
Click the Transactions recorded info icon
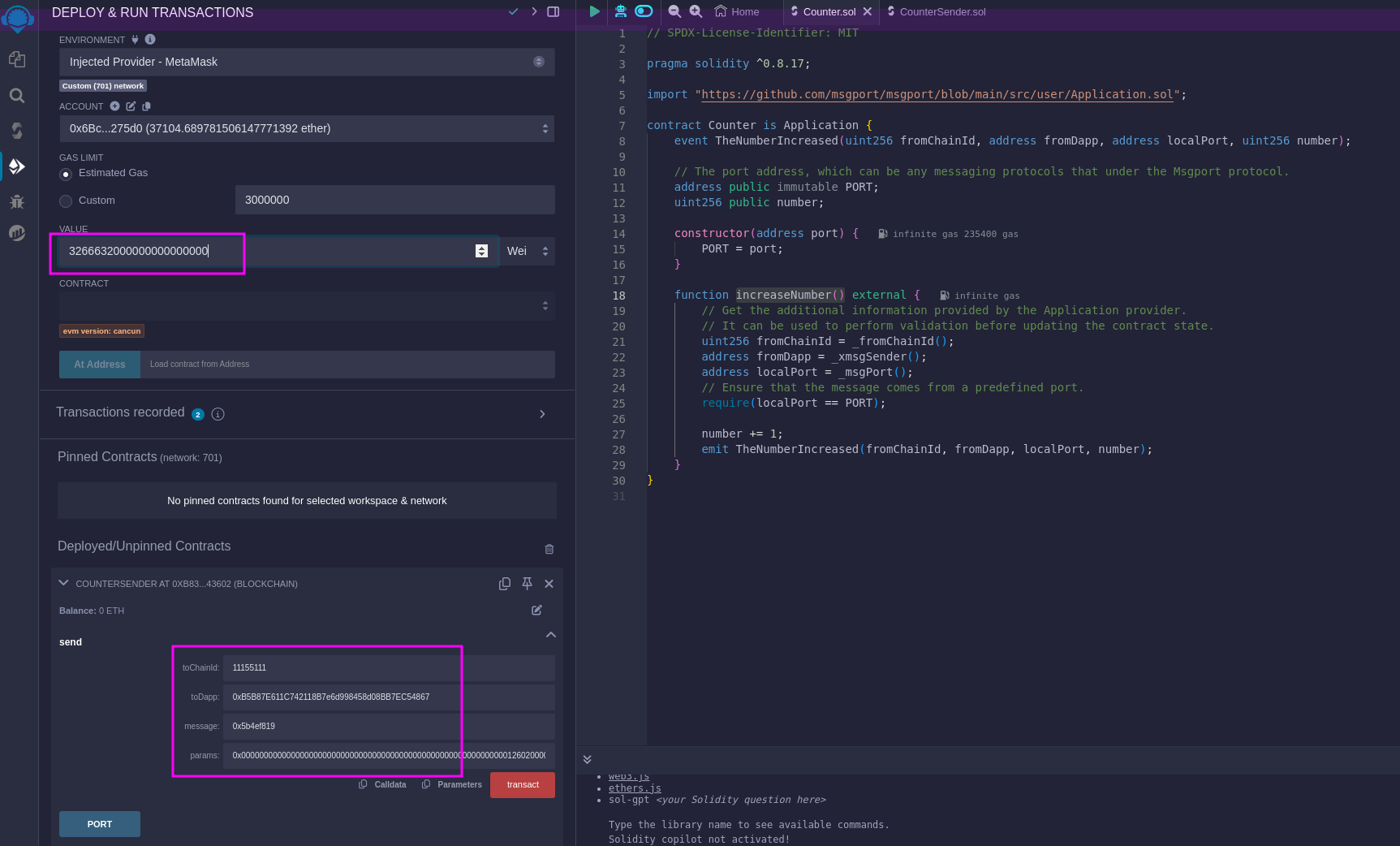pyautogui.click(x=218, y=414)
